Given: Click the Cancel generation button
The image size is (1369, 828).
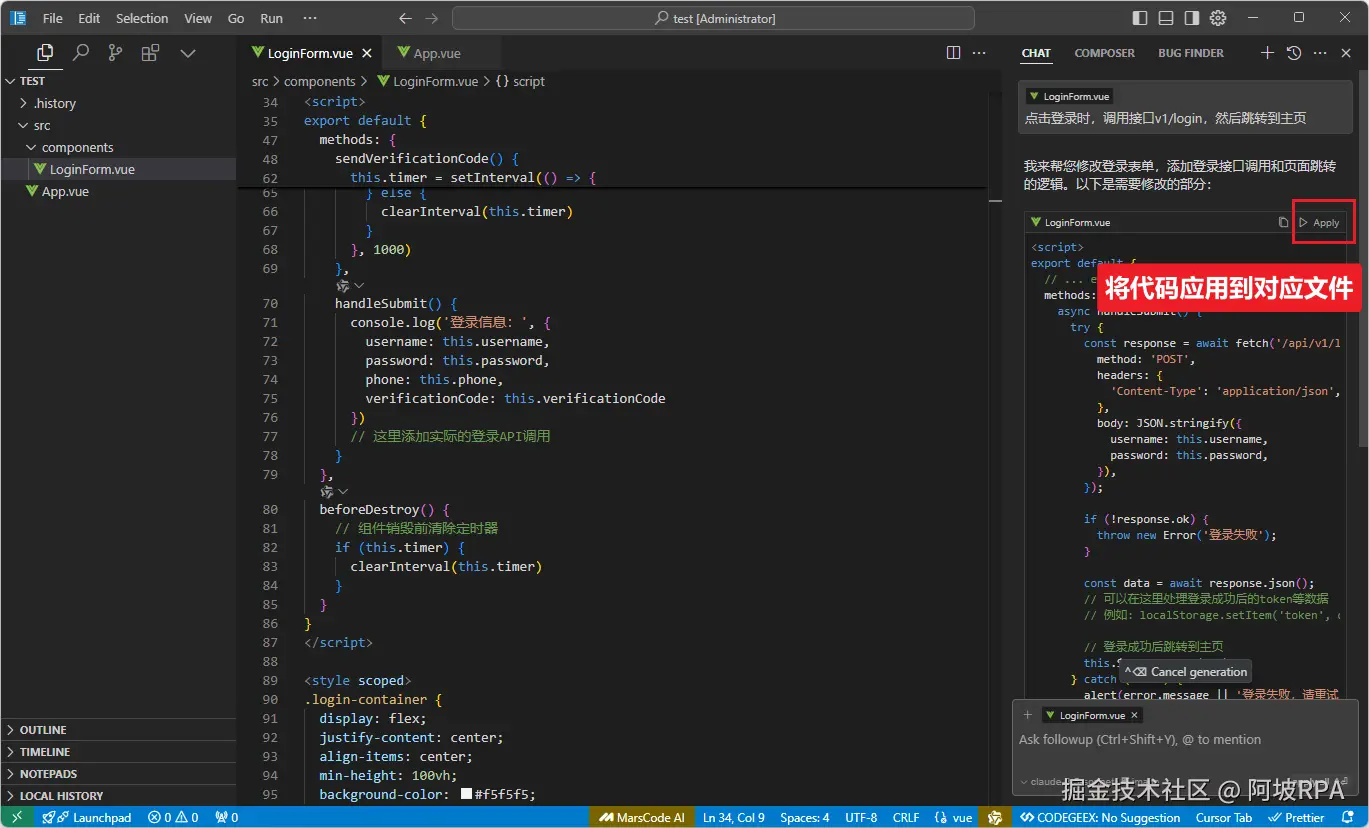Looking at the screenshot, I should pos(1186,672).
